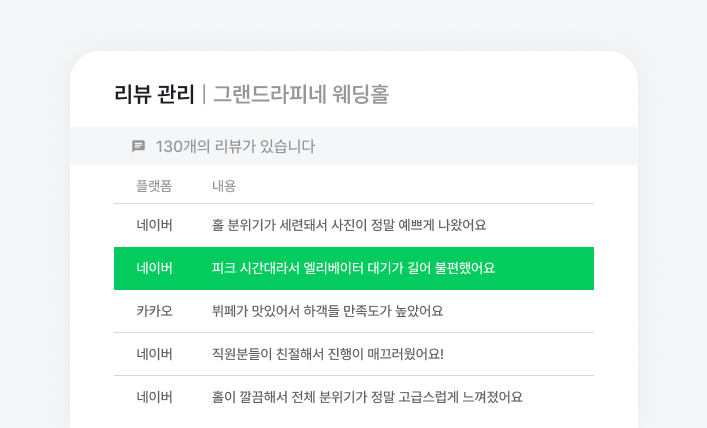
Task: Open the 그랜드라피네 웨딩홀 venue name
Action: point(300,94)
